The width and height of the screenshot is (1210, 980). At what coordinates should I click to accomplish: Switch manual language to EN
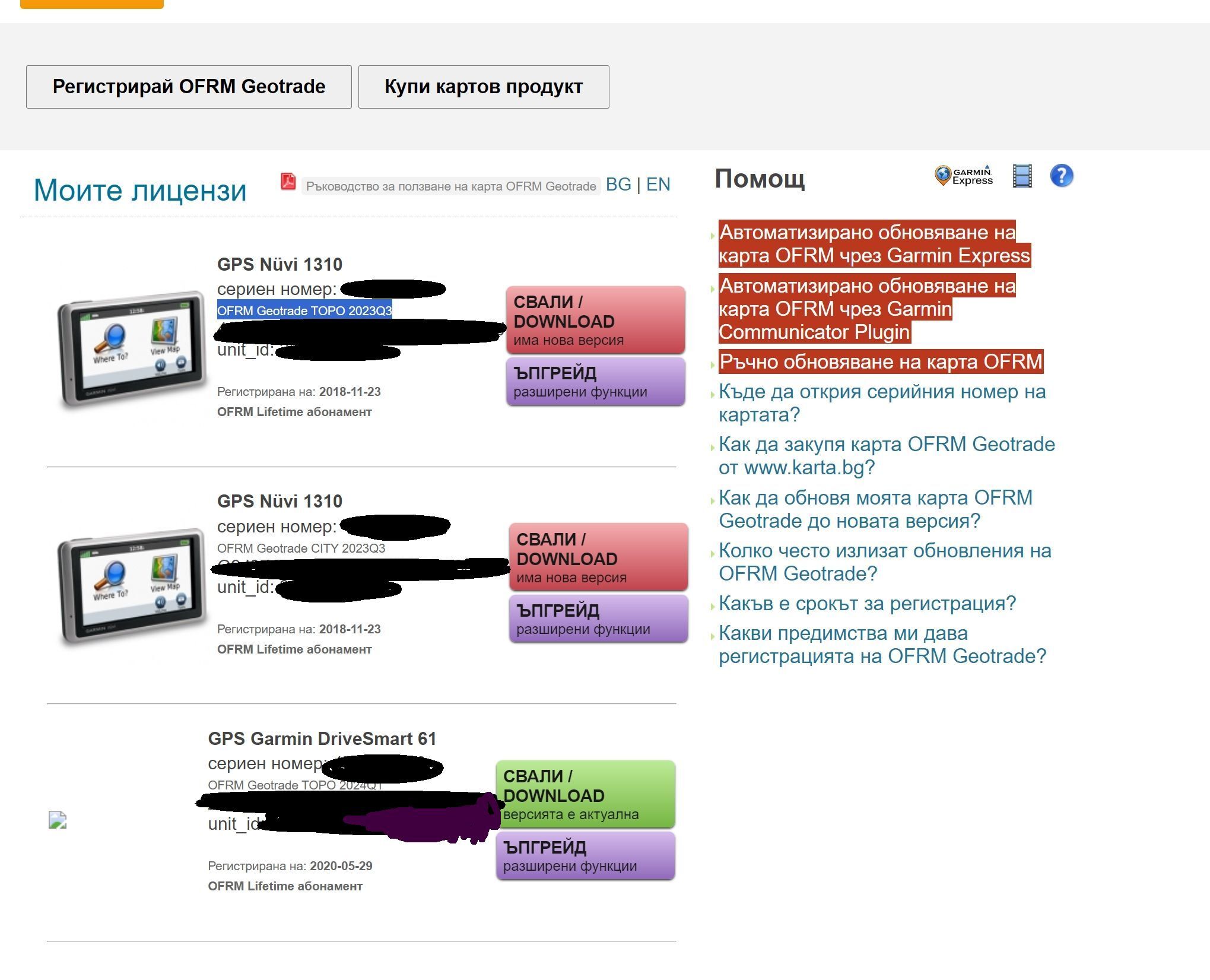tap(658, 185)
